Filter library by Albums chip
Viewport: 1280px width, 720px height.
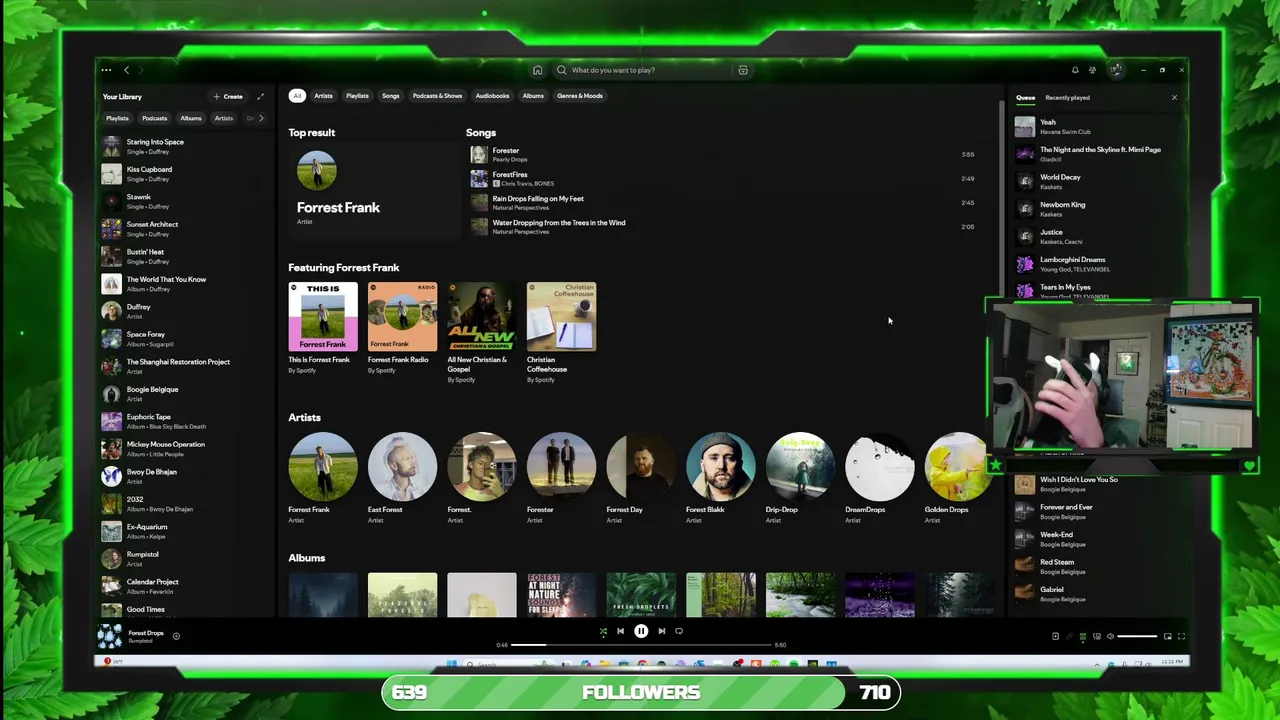[191, 118]
